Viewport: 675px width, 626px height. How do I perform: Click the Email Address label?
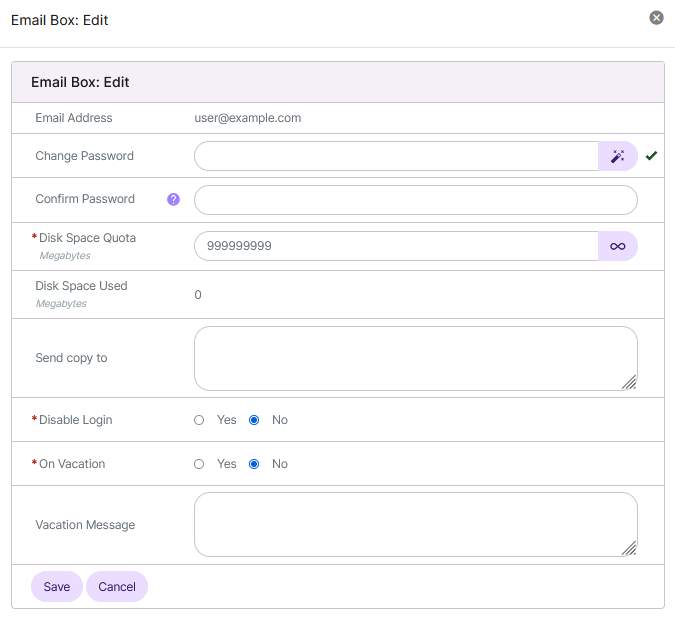click(x=74, y=118)
